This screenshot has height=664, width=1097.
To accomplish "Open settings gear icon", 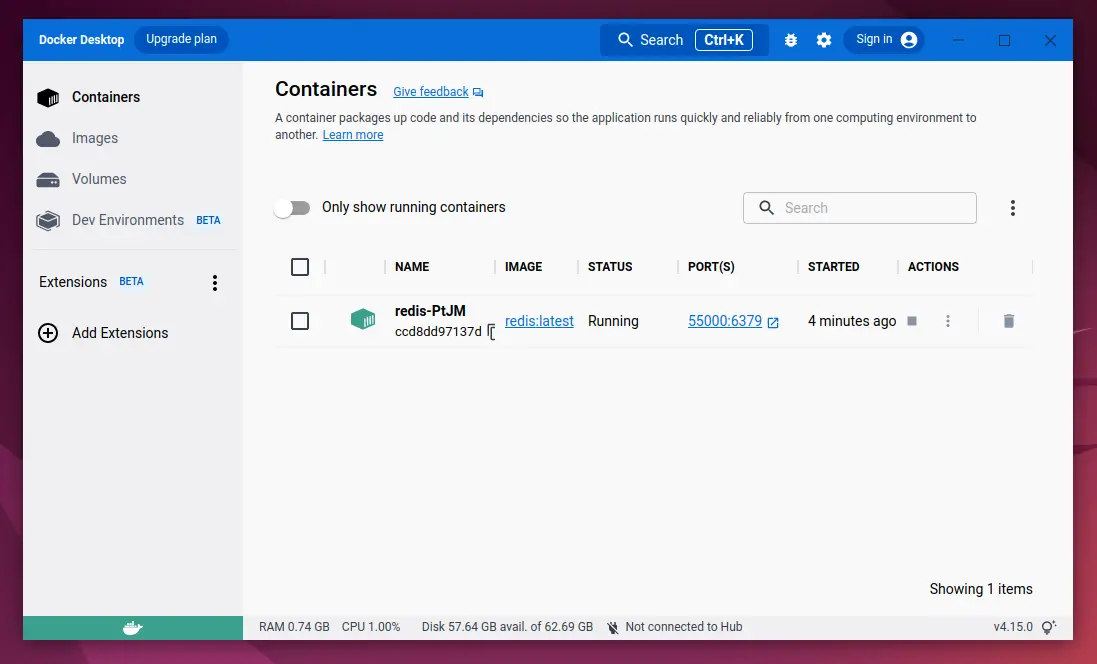I will click(x=824, y=40).
